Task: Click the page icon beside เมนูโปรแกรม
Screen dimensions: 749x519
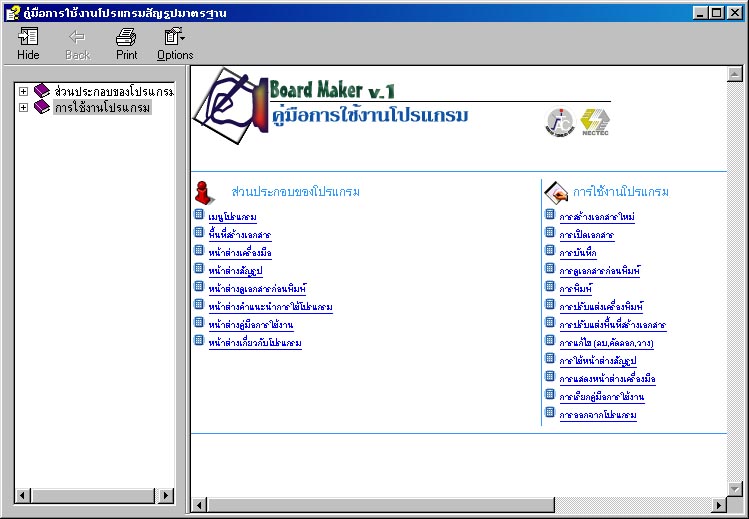Action: coord(199,214)
